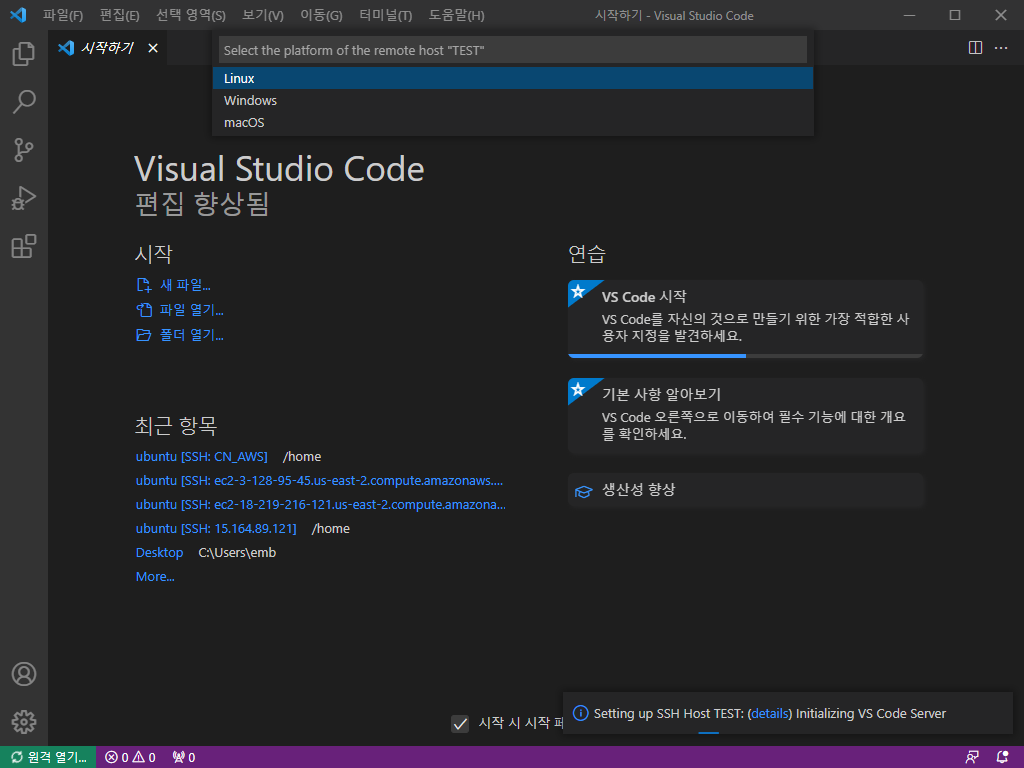
Task: Click the remote platform selection input box
Action: (513, 50)
